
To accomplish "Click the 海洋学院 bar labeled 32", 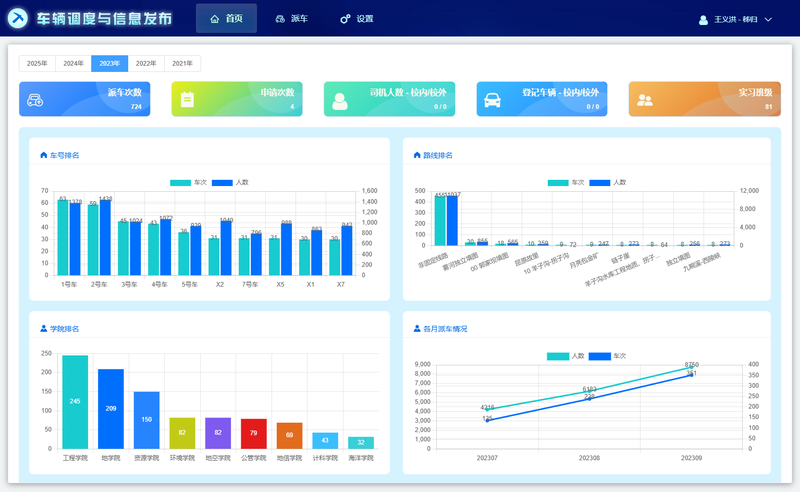I will pos(361,443).
